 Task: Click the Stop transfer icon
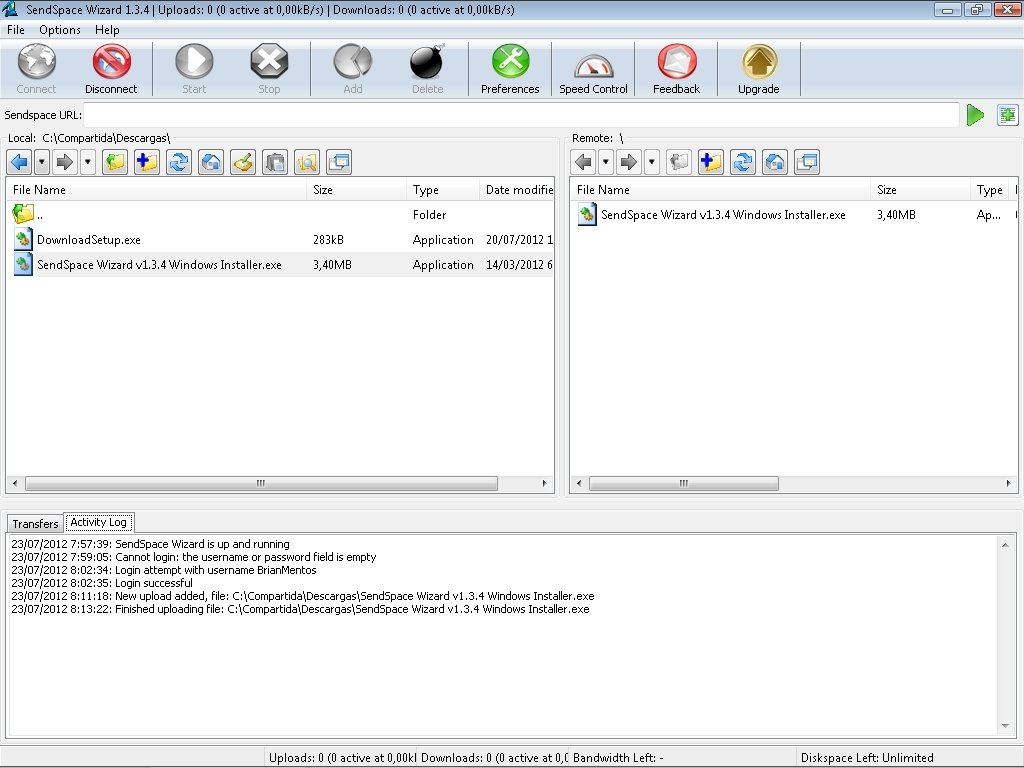click(x=269, y=62)
